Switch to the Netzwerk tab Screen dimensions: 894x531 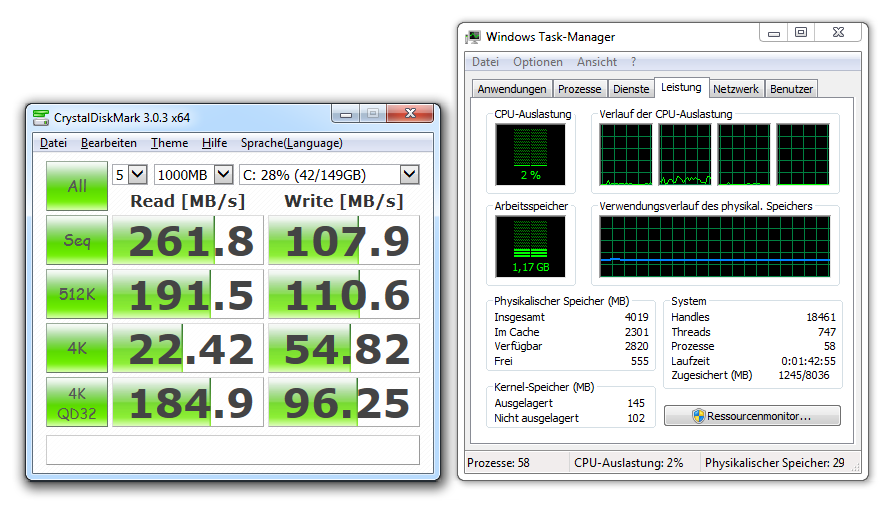[735, 89]
